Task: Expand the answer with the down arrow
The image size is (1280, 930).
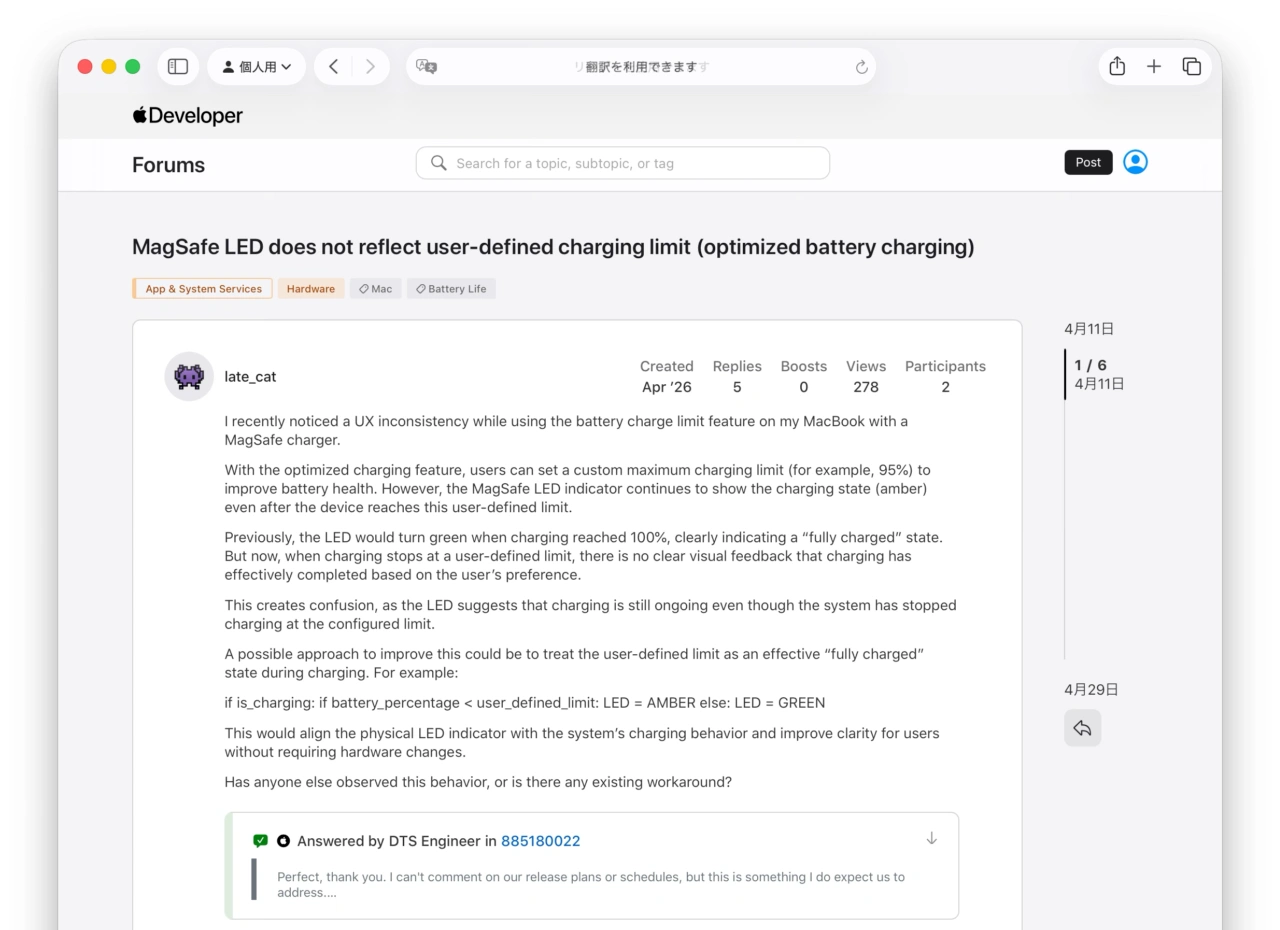Action: point(931,838)
